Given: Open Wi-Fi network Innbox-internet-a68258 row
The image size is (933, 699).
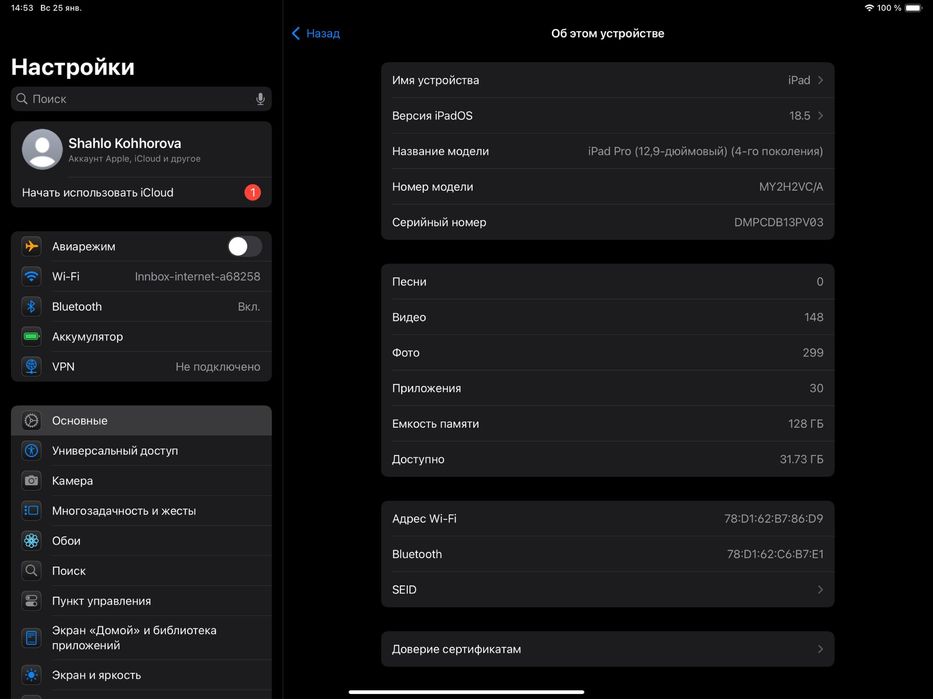Looking at the screenshot, I should tap(141, 276).
